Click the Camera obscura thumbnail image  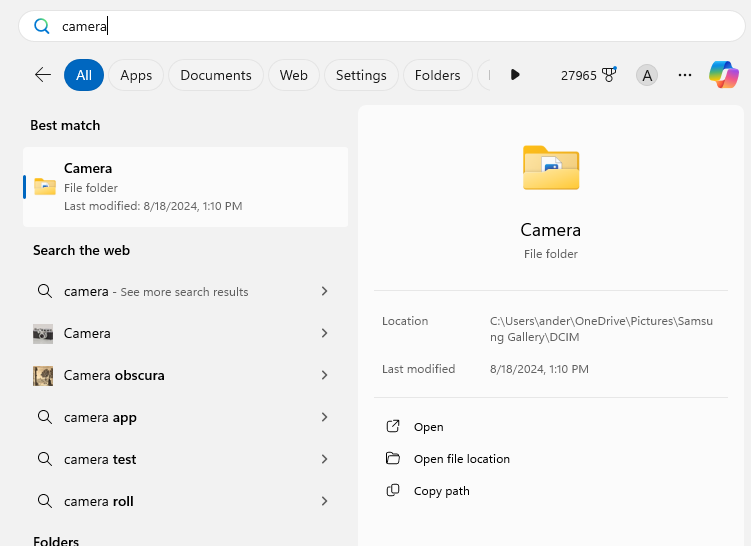[x=43, y=375]
